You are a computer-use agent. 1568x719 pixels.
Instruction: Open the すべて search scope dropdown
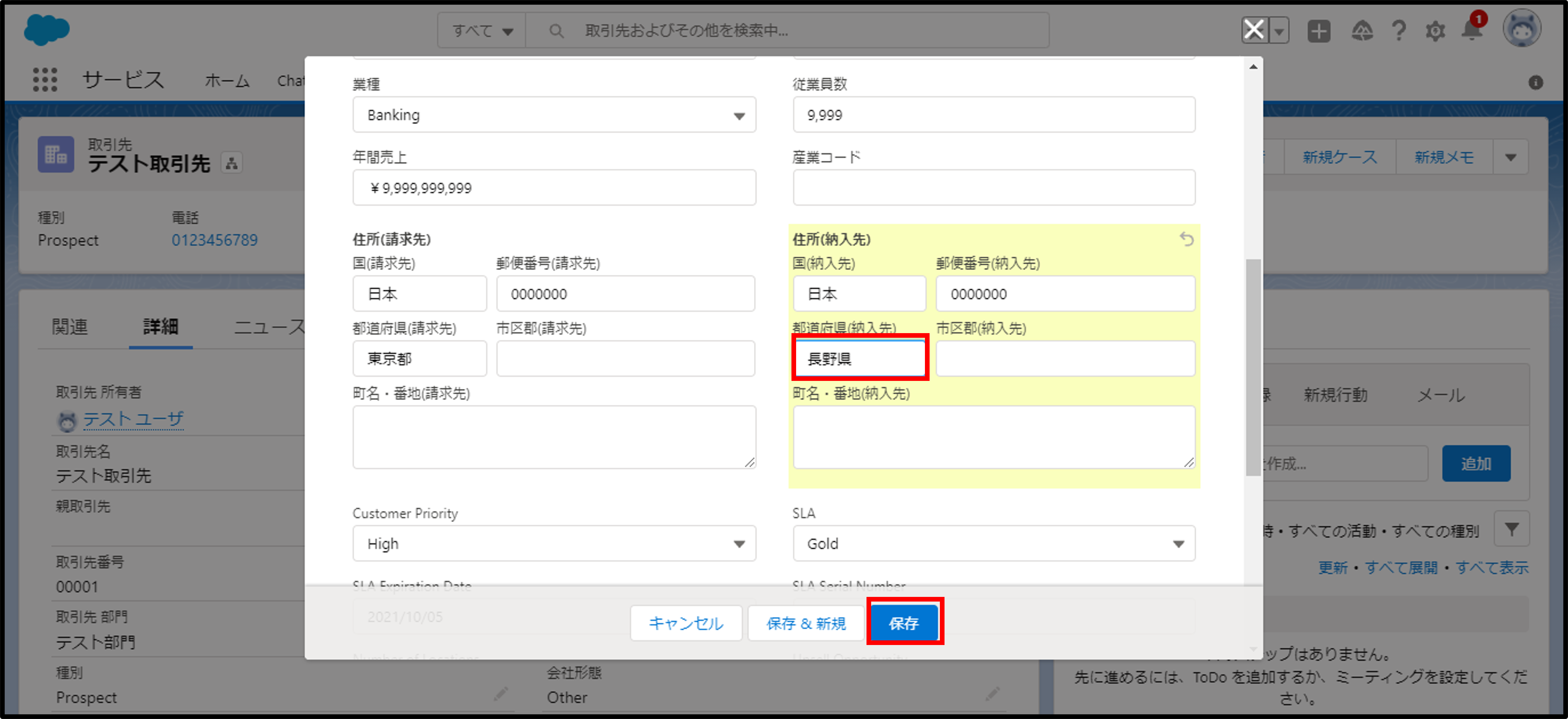coord(482,31)
